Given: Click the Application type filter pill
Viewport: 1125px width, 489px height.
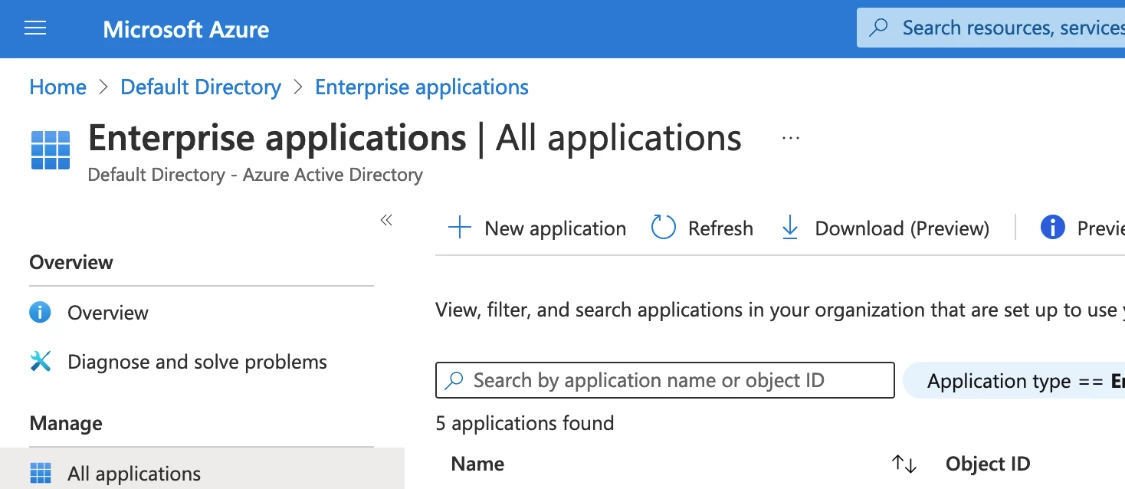Looking at the screenshot, I should pyautogui.click(x=1015, y=381).
